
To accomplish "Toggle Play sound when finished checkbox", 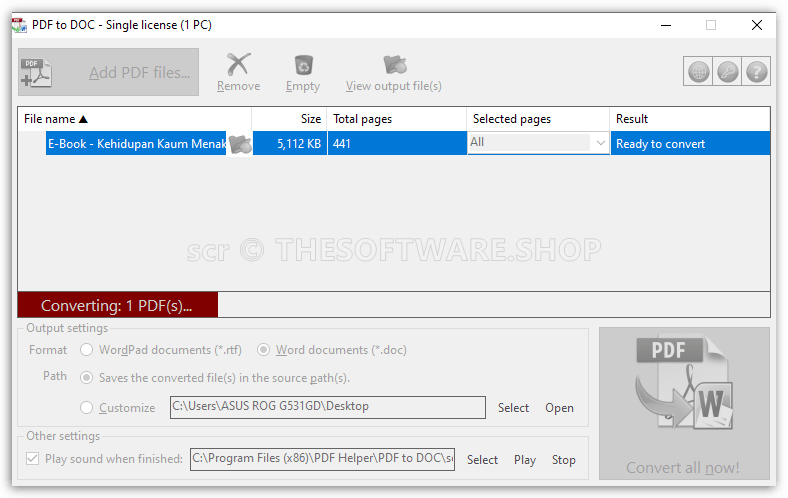I will click(x=33, y=458).
